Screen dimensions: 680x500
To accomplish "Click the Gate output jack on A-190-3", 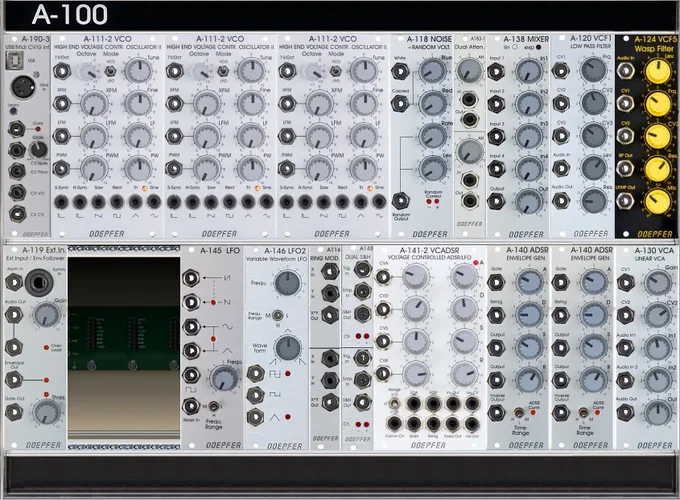I will click(16, 129).
